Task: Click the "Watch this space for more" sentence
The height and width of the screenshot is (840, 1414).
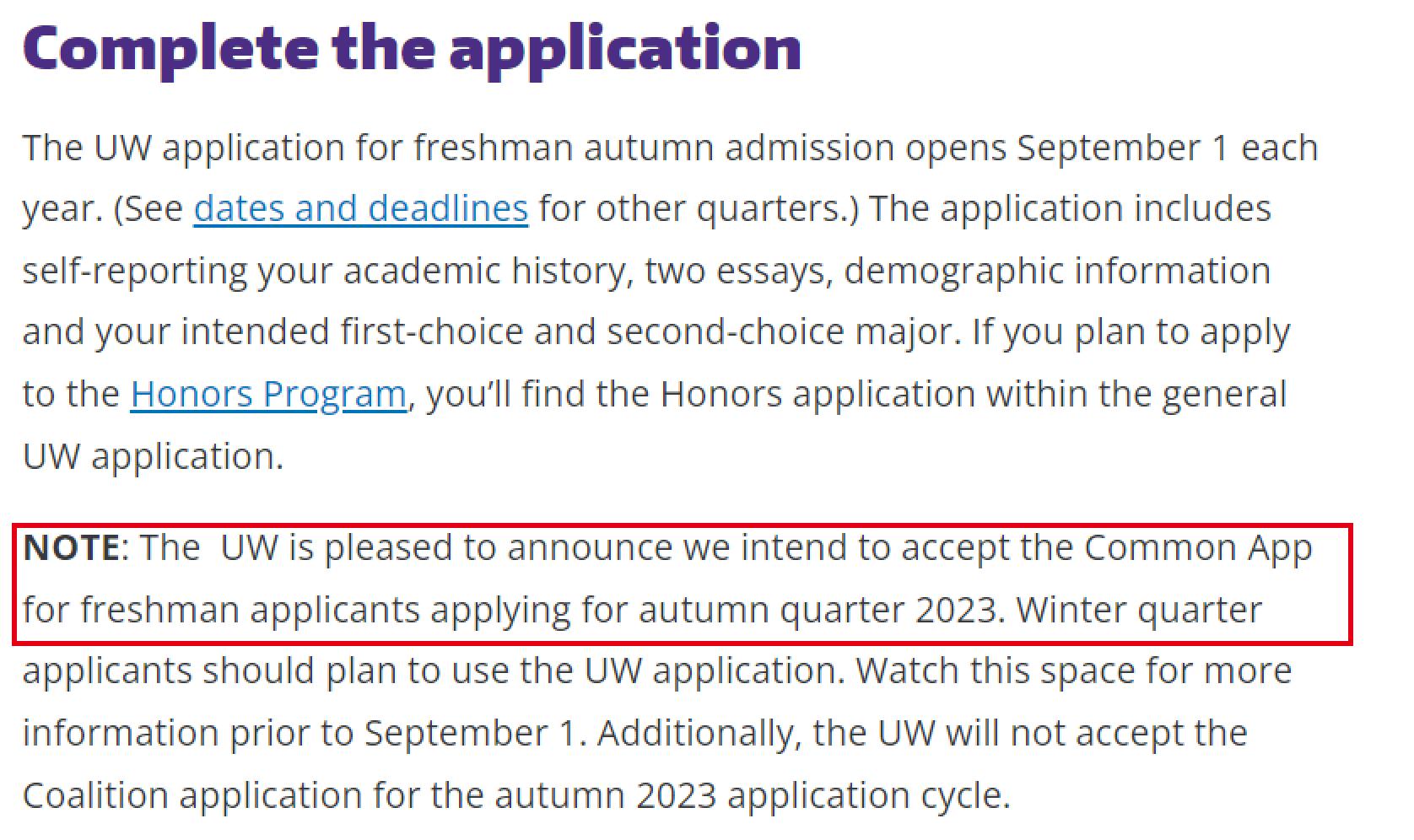Action: click(1074, 670)
